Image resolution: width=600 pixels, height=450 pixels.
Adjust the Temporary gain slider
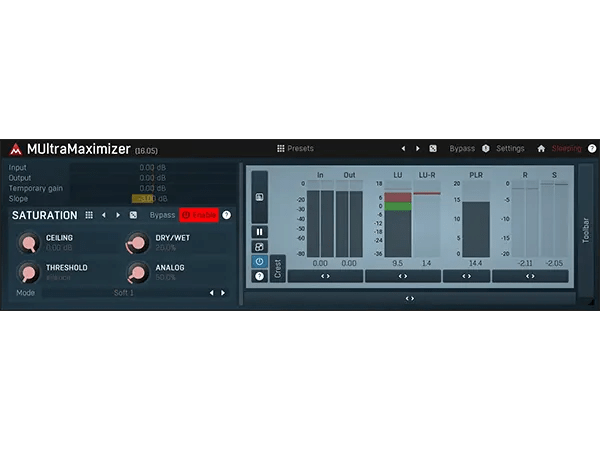(x=152, y=188)
